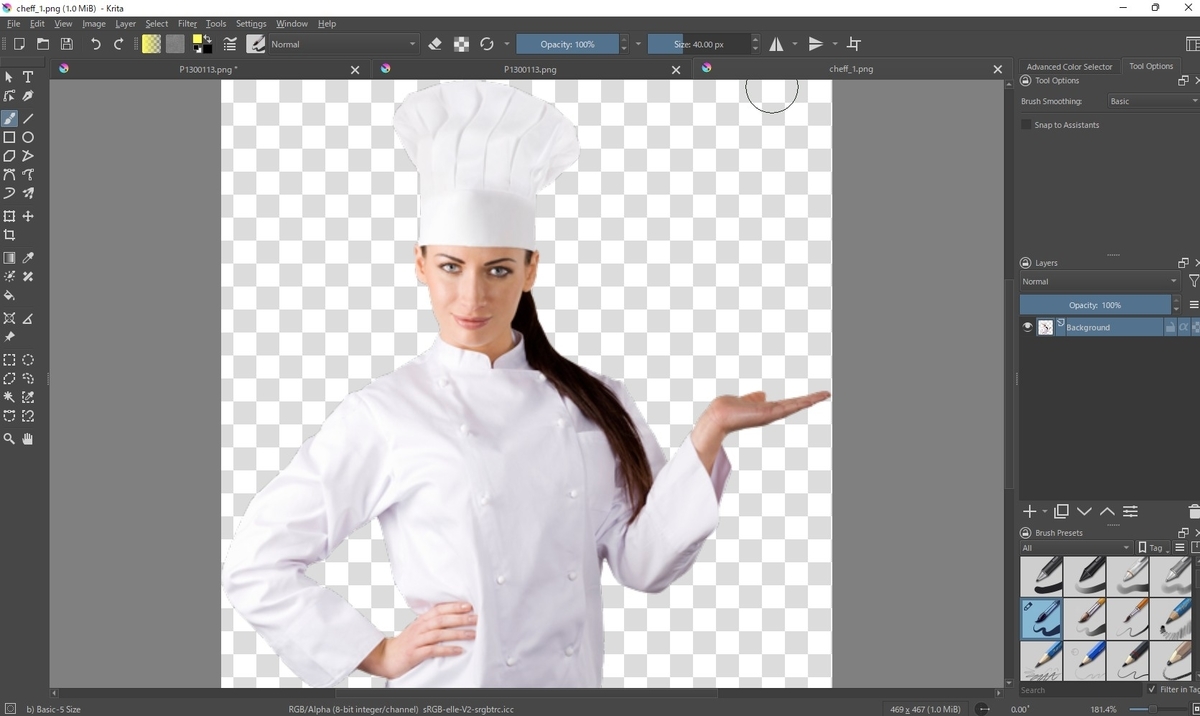Switch to the first P1300113.png document tab
The height and width of the screenshot is (716, 1200).
(208, 69)
